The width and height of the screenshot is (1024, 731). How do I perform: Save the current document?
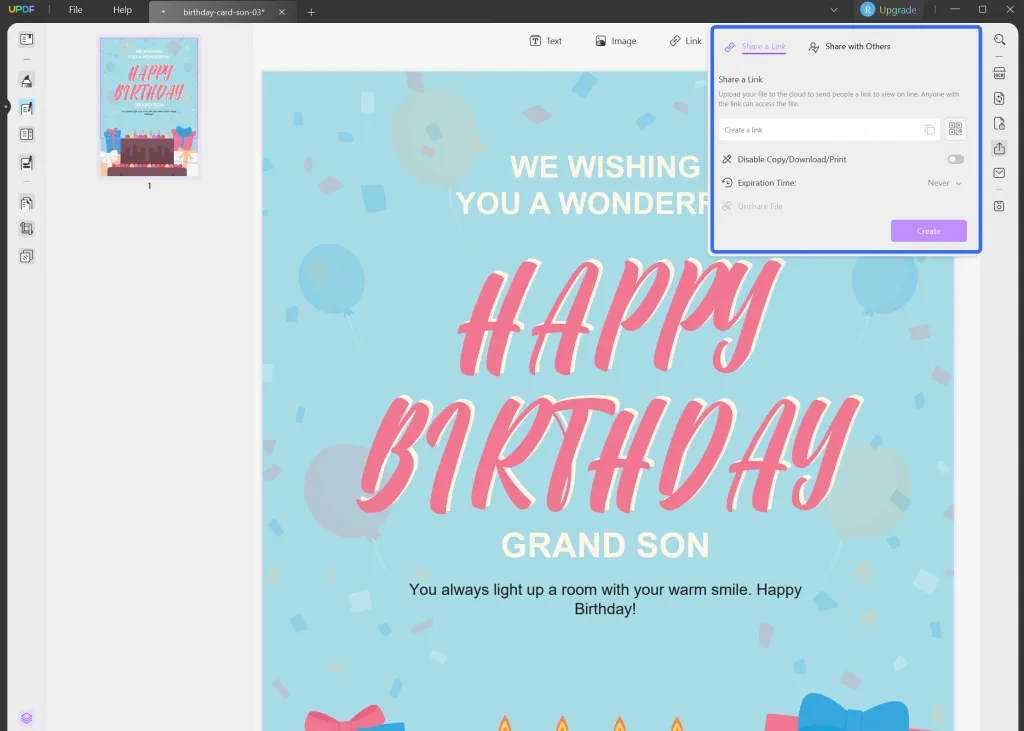click(1000, 206)
